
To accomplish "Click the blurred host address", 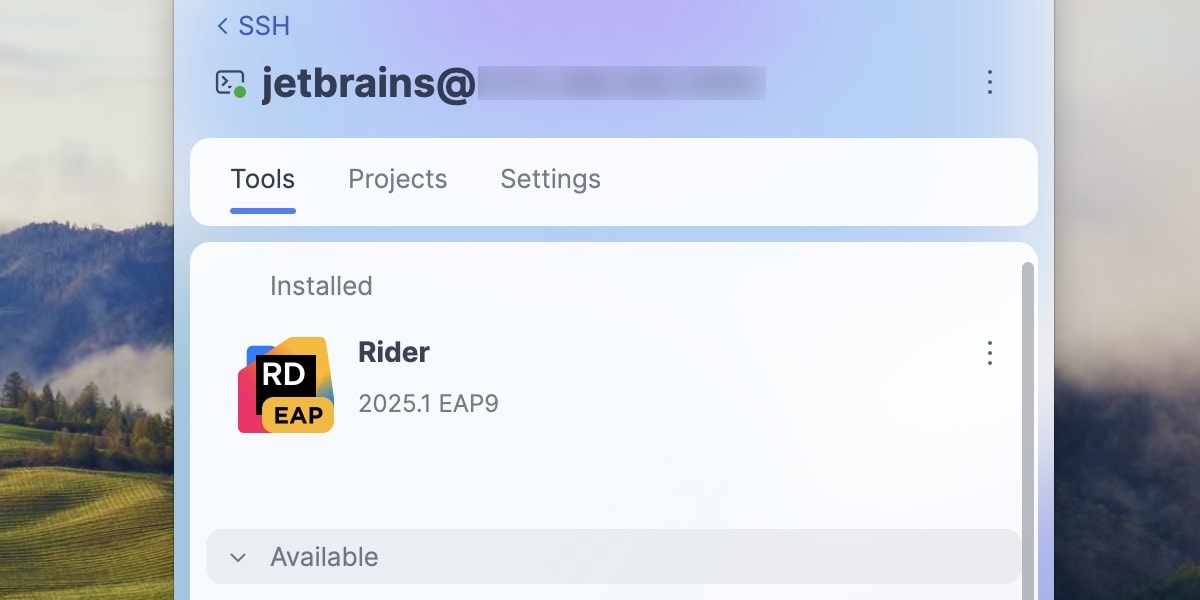I will click(620, 83).
